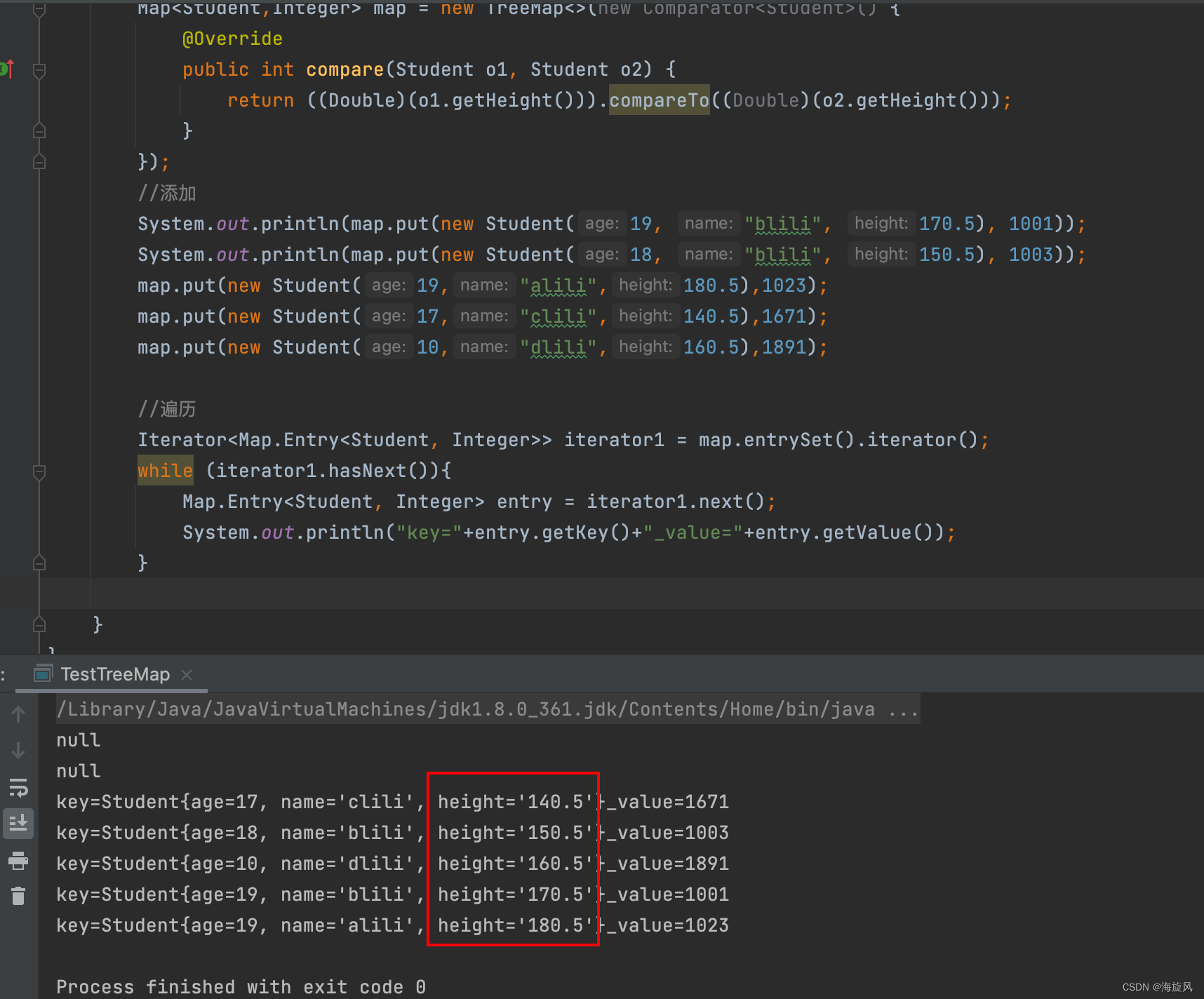This screenshot has width=1204, height=999.
Task: Click the java command path line in console
Action: click(x=488, y=709)
